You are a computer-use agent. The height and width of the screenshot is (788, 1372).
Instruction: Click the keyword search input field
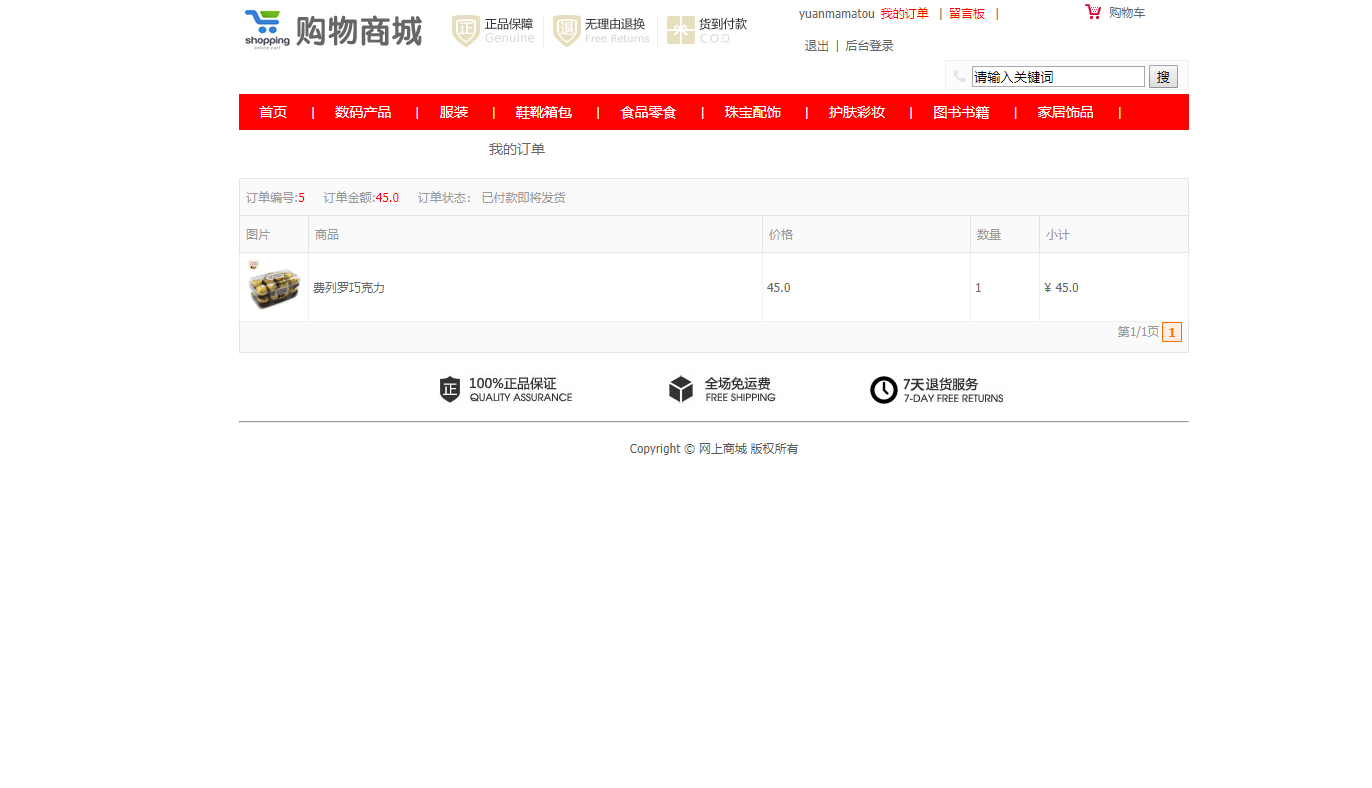point(1058,76)
